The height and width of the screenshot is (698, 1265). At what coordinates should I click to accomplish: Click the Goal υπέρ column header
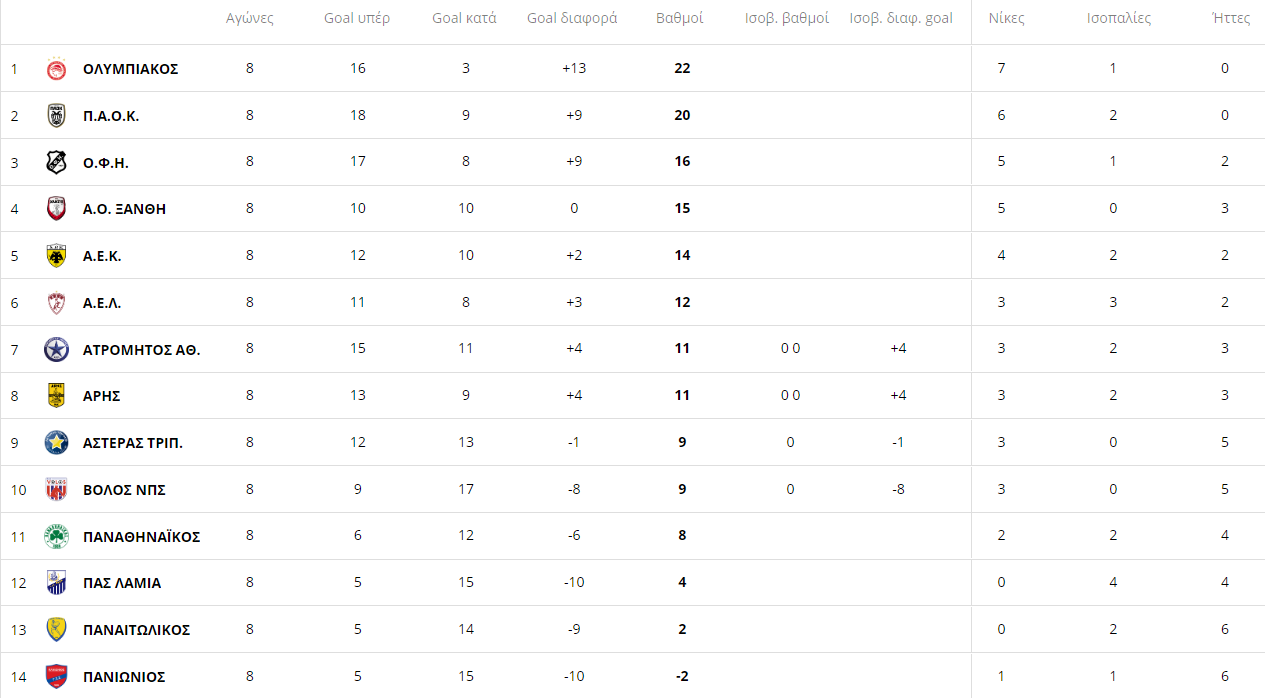point(357,19)
